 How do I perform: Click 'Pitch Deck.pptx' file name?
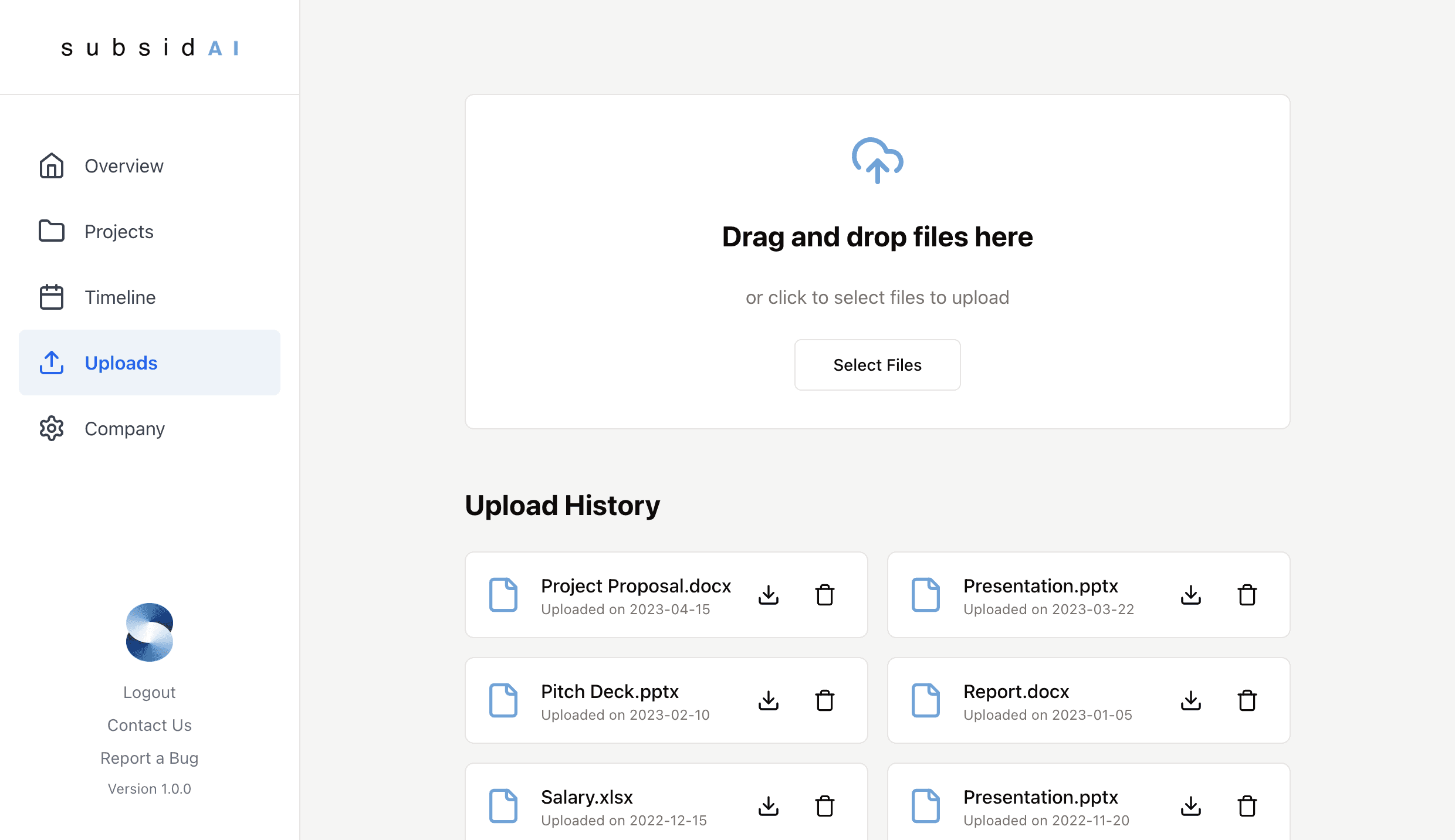(x=610, y=692)
